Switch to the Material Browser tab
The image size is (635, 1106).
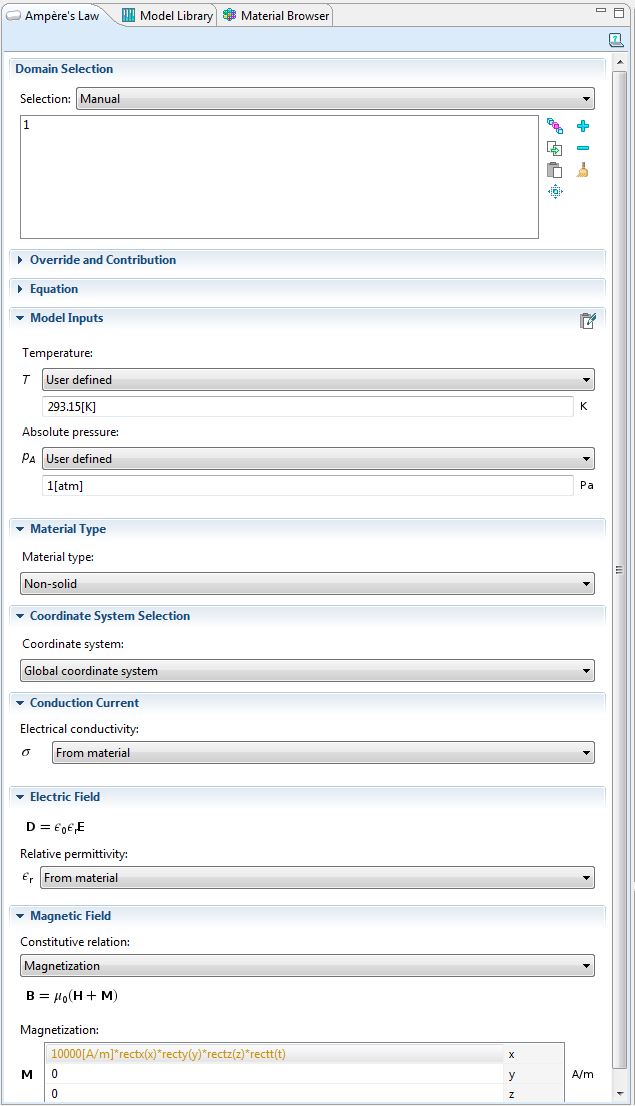click(x=277, y=16)
